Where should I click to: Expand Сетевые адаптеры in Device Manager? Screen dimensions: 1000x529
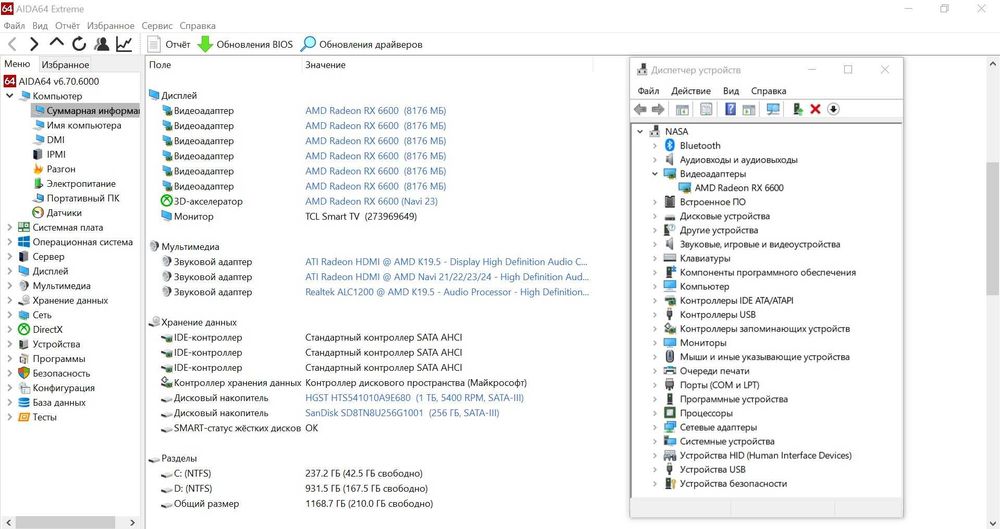(x=655, y=427)
